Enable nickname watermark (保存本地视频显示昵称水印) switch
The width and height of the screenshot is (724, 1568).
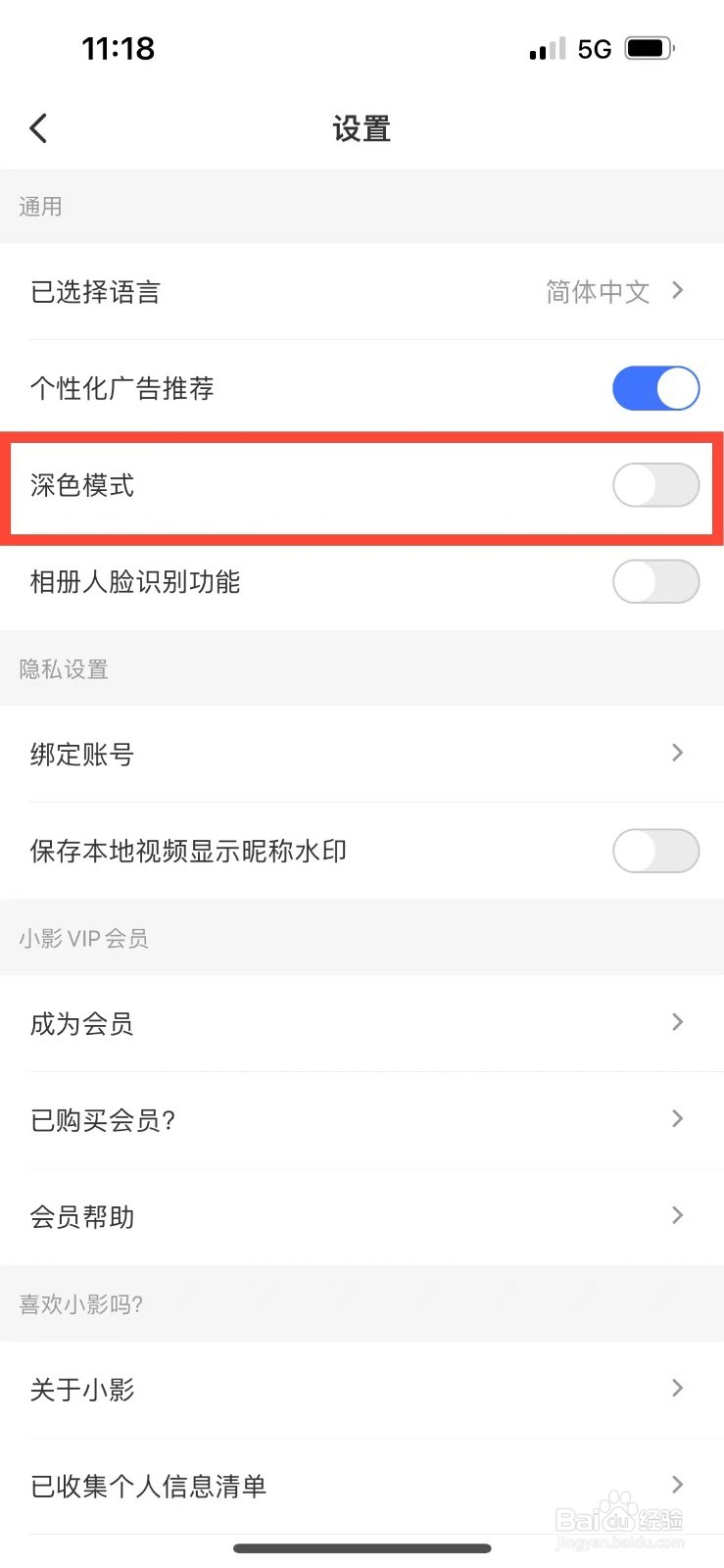point(655,851)
